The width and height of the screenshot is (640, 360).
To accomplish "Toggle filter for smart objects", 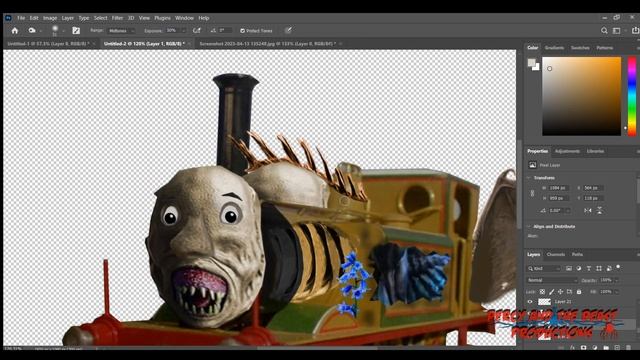I will coord(609,269).
